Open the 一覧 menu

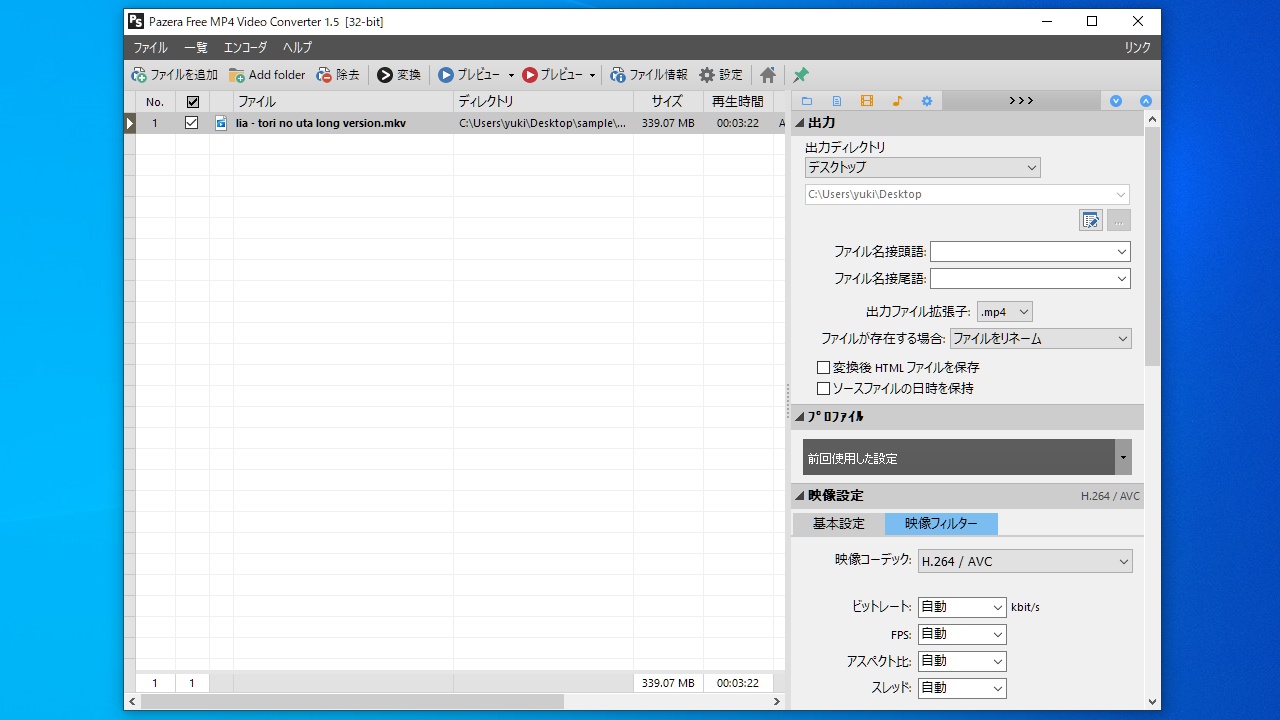click(x=195, y=47)
